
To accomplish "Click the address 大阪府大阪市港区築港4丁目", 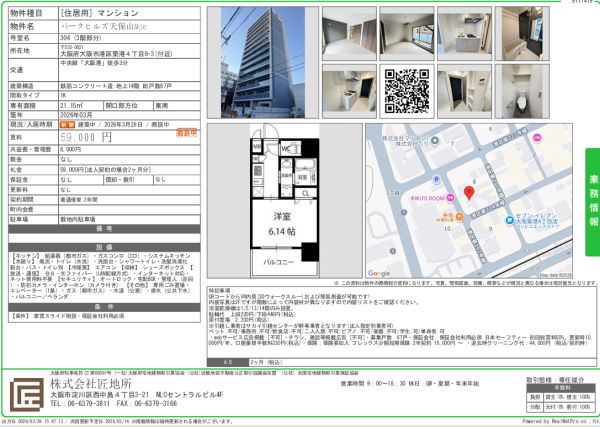I will coord(116,54).
